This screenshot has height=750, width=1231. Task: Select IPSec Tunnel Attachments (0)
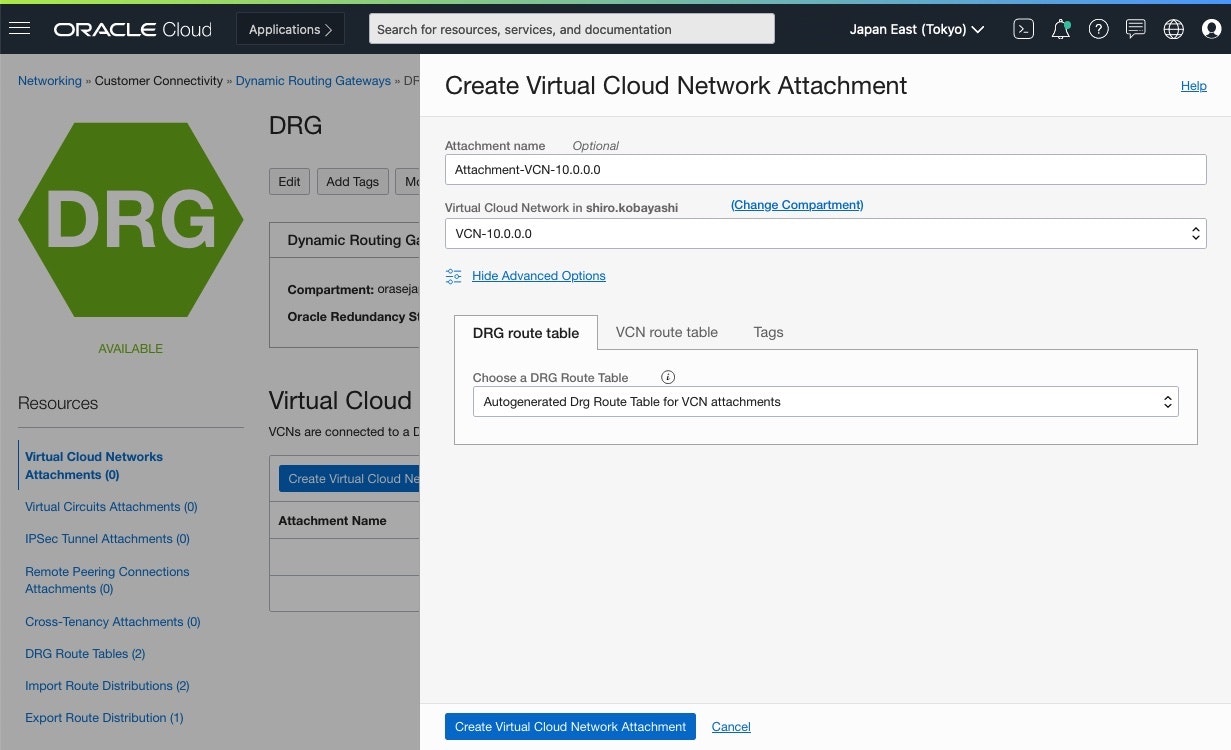(x=107, y=539)
